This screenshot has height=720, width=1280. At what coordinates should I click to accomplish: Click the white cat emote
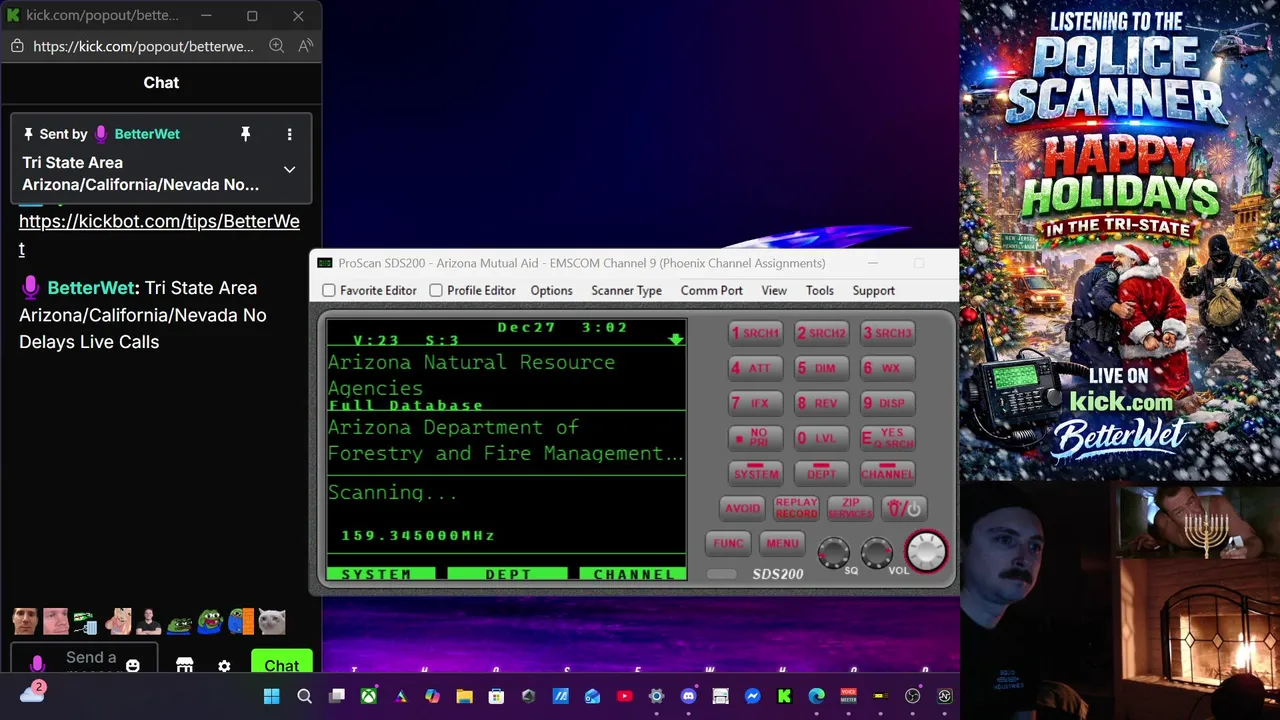(271, 622)
